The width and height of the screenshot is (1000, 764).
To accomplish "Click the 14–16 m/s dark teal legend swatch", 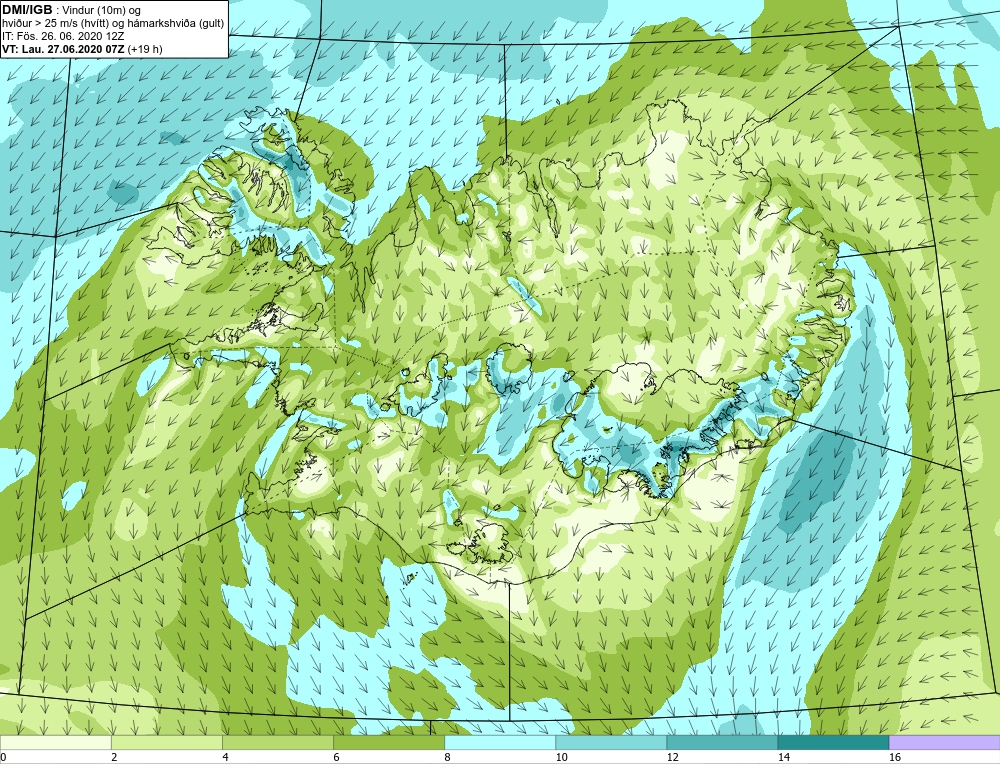I will [x=833, y=742].
